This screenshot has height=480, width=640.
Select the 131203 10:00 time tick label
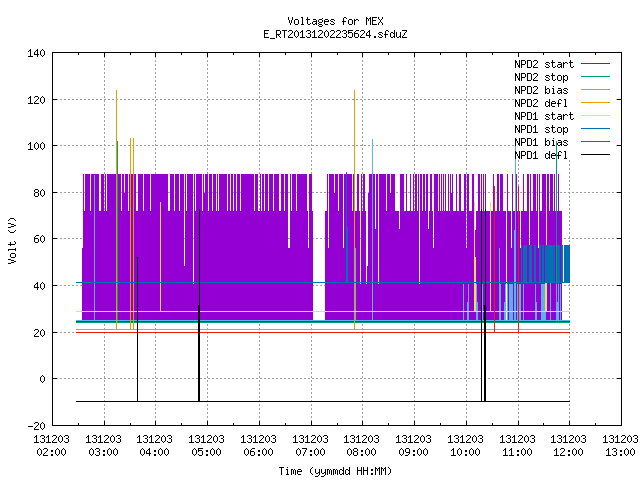click(x=465, y=445)
